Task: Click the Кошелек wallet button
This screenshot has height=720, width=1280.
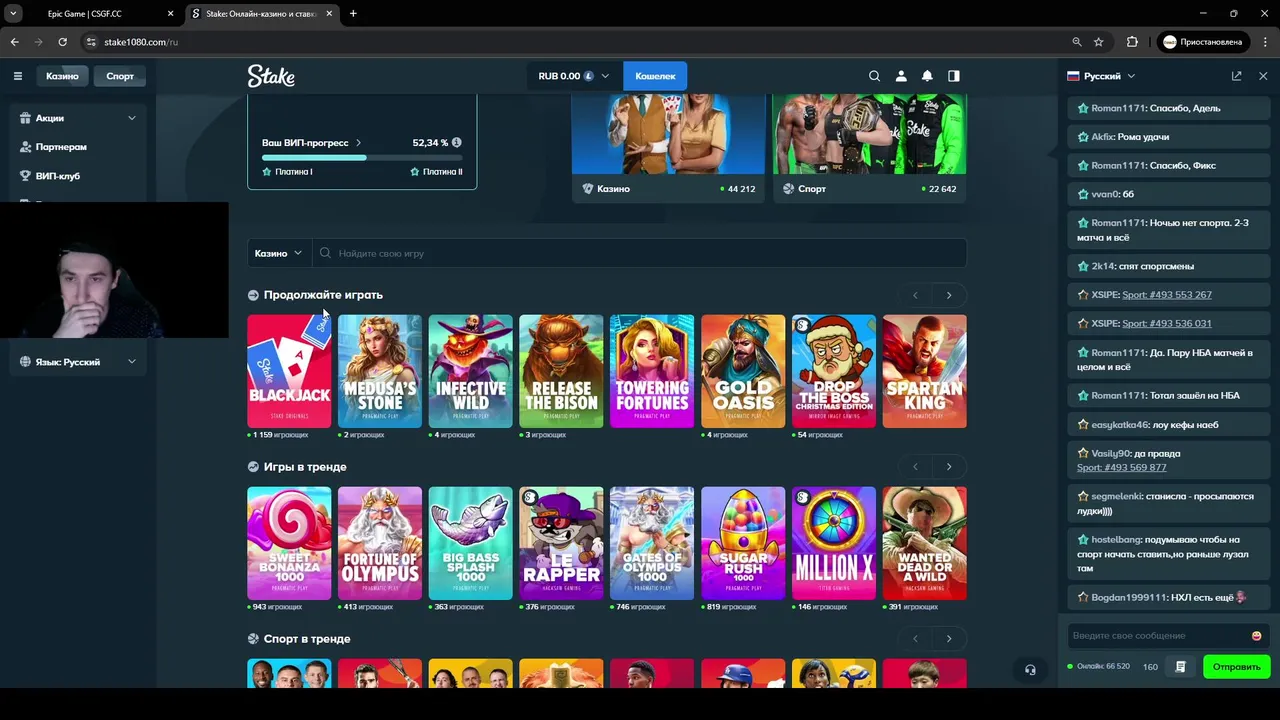Action: 655,76
